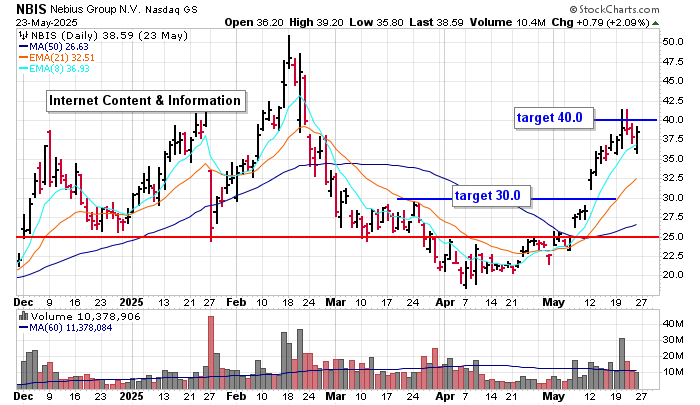The width and height of the screenshot is (700, 405).
Task: Click the MA(60) 11,378,084 volume legend entry
Action: [x=66, y=328]
